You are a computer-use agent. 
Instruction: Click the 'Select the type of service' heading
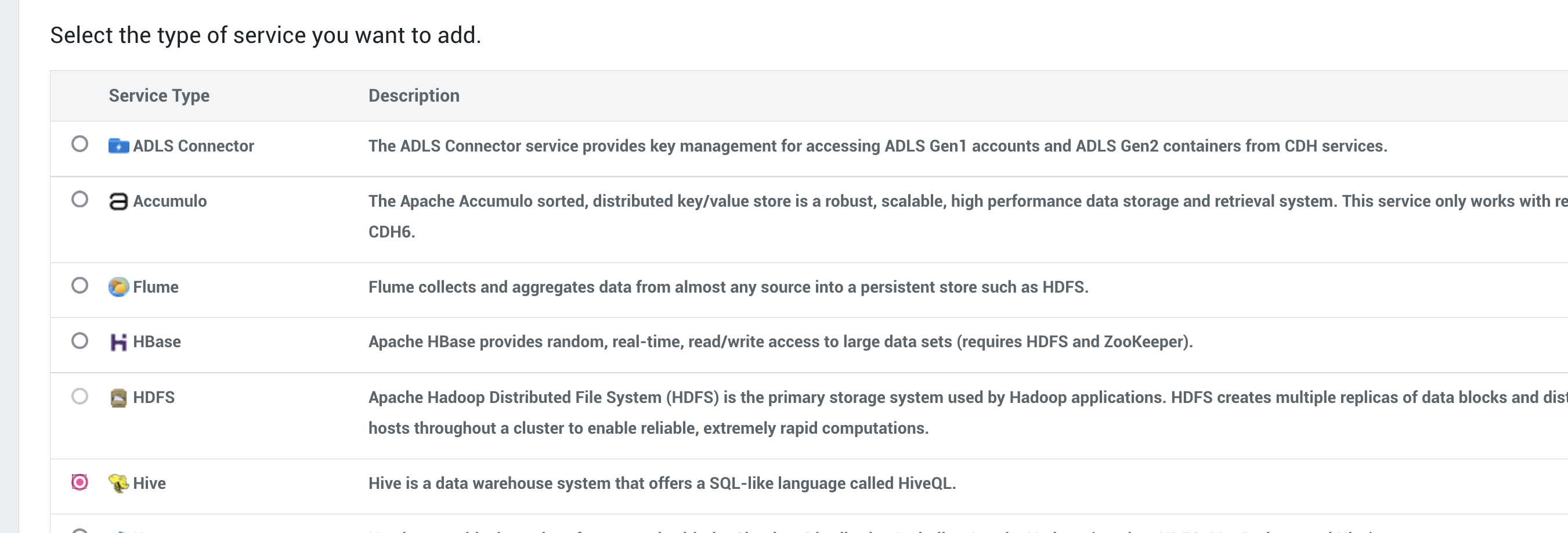(265, 35)
